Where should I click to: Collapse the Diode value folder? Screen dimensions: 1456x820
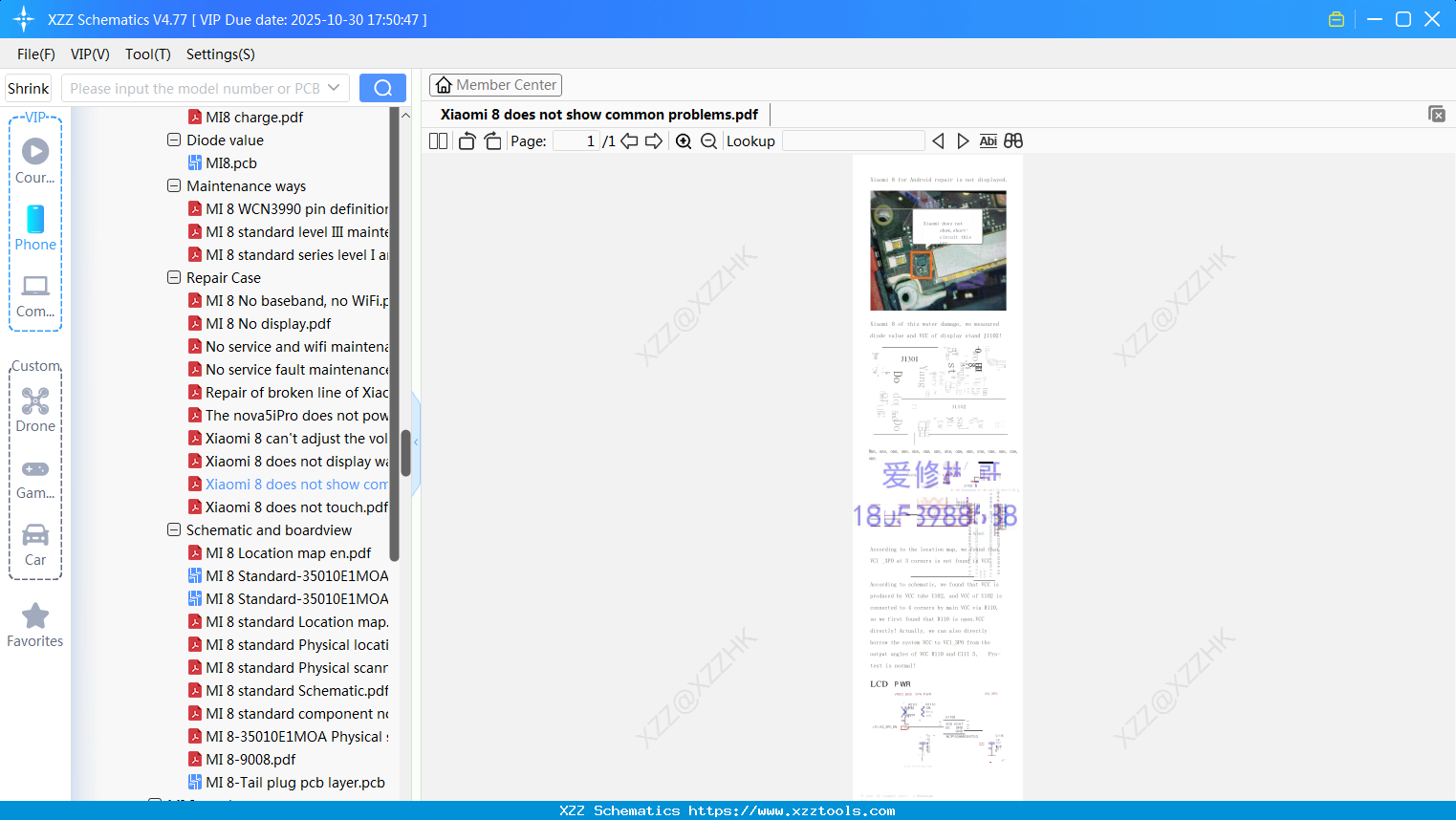pyautogui.click(x=174, y=140)
